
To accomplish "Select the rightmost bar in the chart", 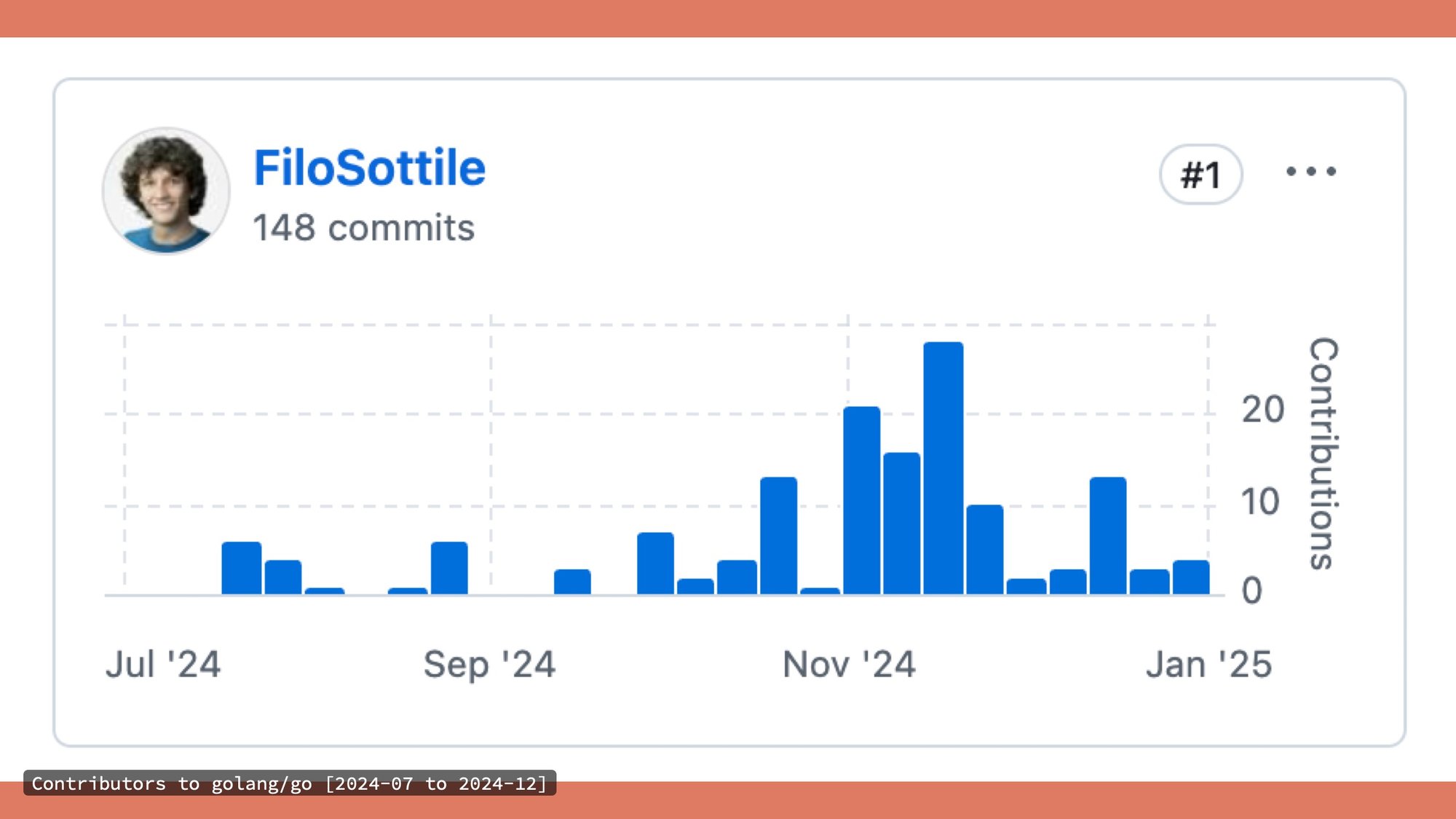I will click(1190, 577).
